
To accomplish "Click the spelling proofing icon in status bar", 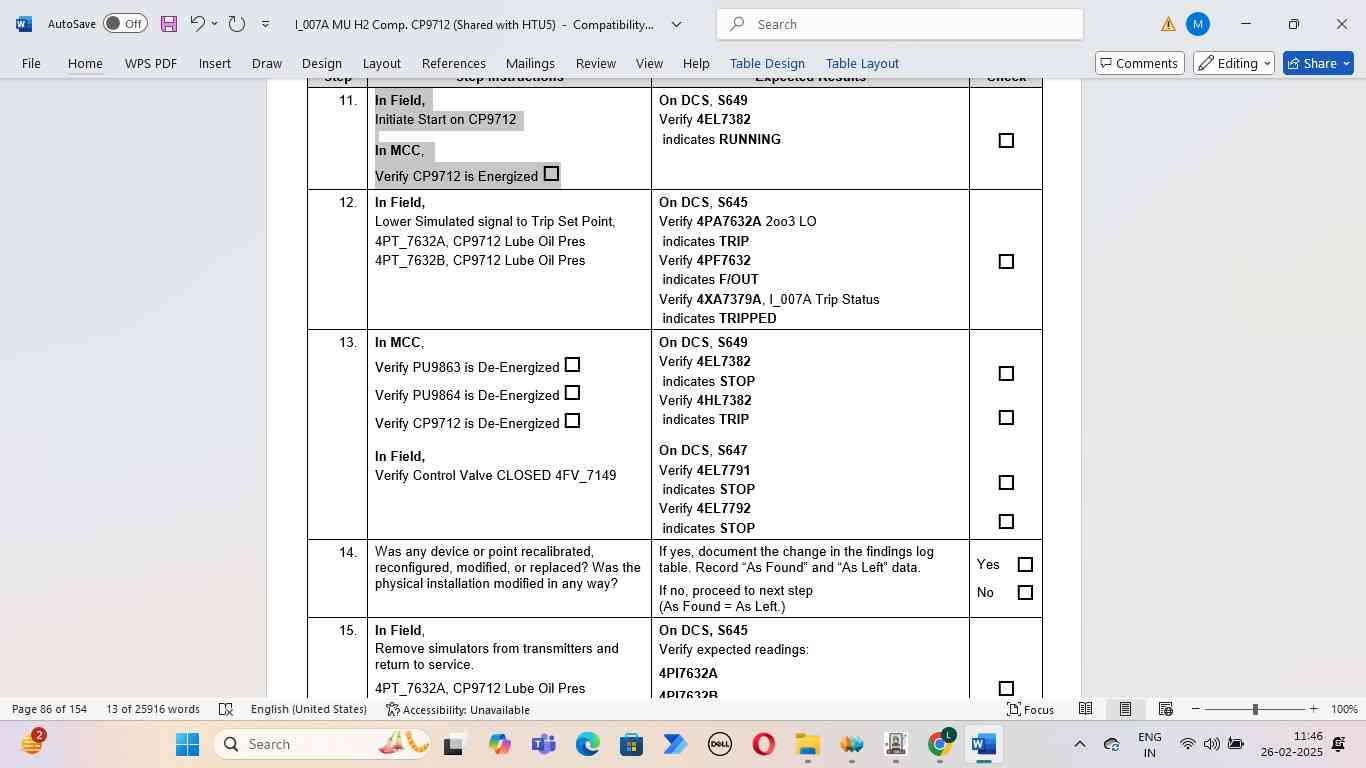I will pos(226,709).
